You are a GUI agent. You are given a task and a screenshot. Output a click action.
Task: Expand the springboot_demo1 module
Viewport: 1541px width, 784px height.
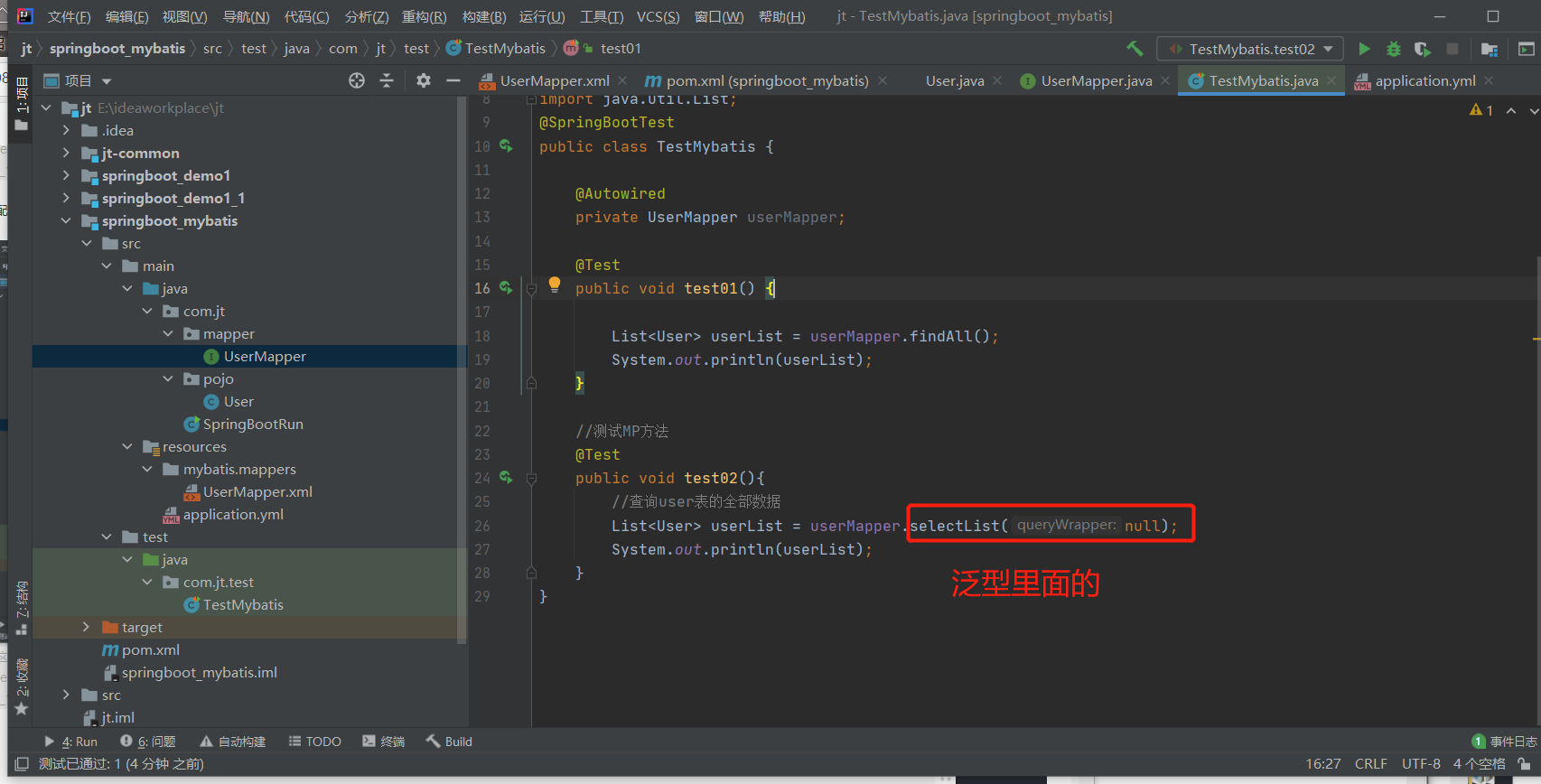pyautogui.click(x=66, y=175)
